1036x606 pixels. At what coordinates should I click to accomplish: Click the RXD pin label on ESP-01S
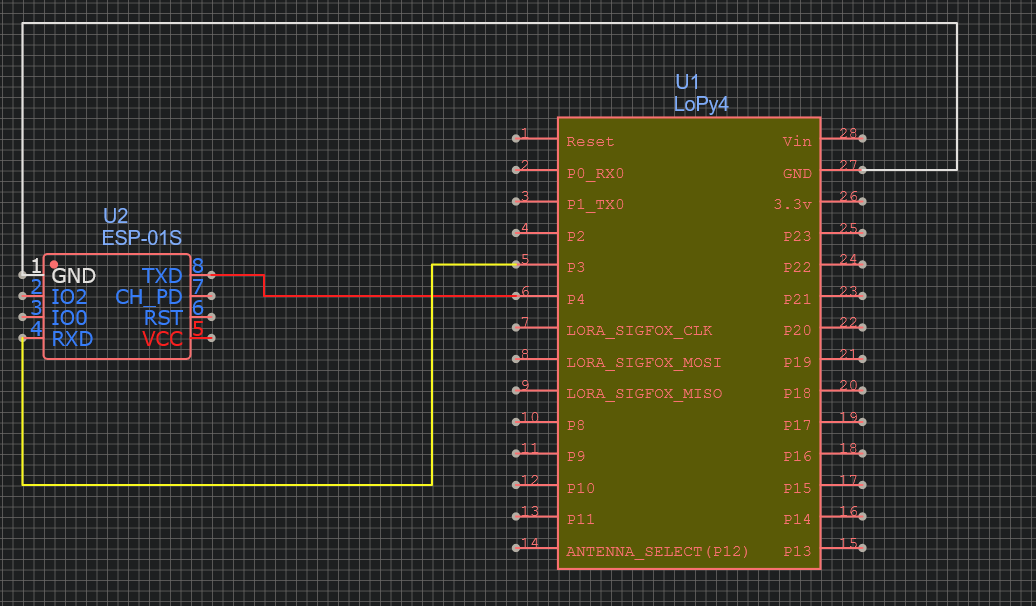pyautogui.click(x=72, y=339)
